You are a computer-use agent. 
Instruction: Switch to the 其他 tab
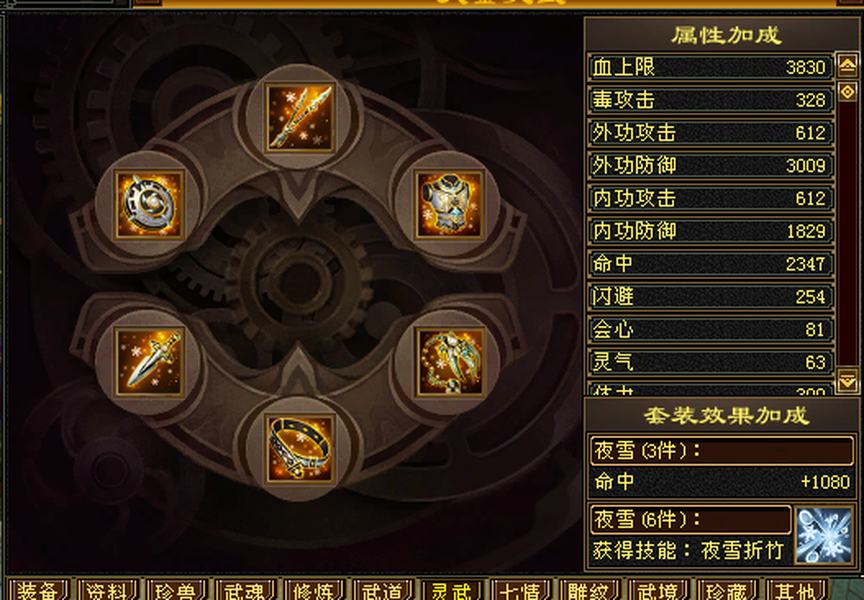pos(796,590)
